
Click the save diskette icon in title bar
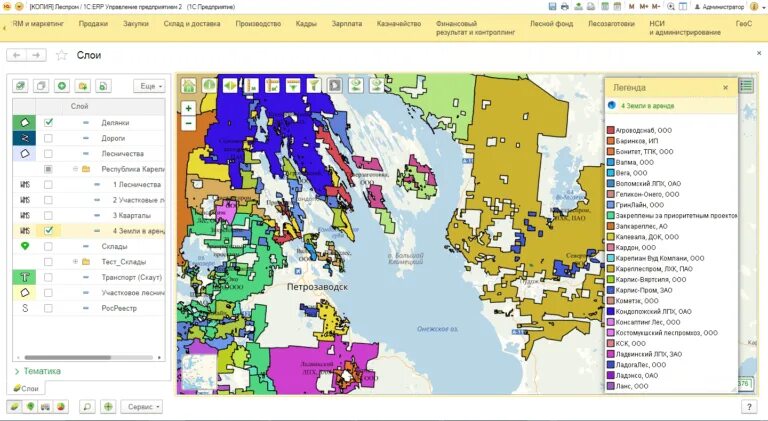point(552,7)
